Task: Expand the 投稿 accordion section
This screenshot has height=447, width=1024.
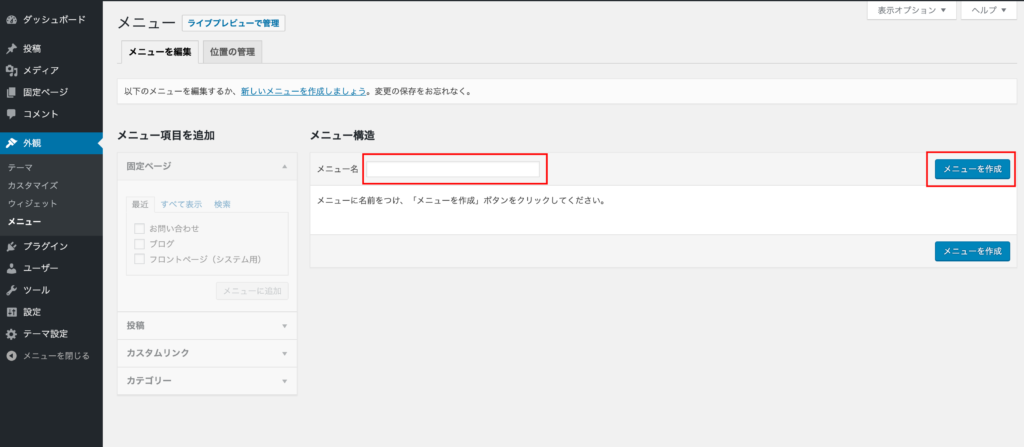Action: click(207, 325)
